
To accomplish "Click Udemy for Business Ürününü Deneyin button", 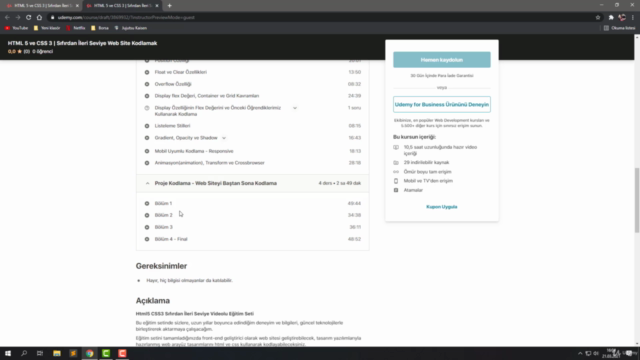I will point(442,104).
